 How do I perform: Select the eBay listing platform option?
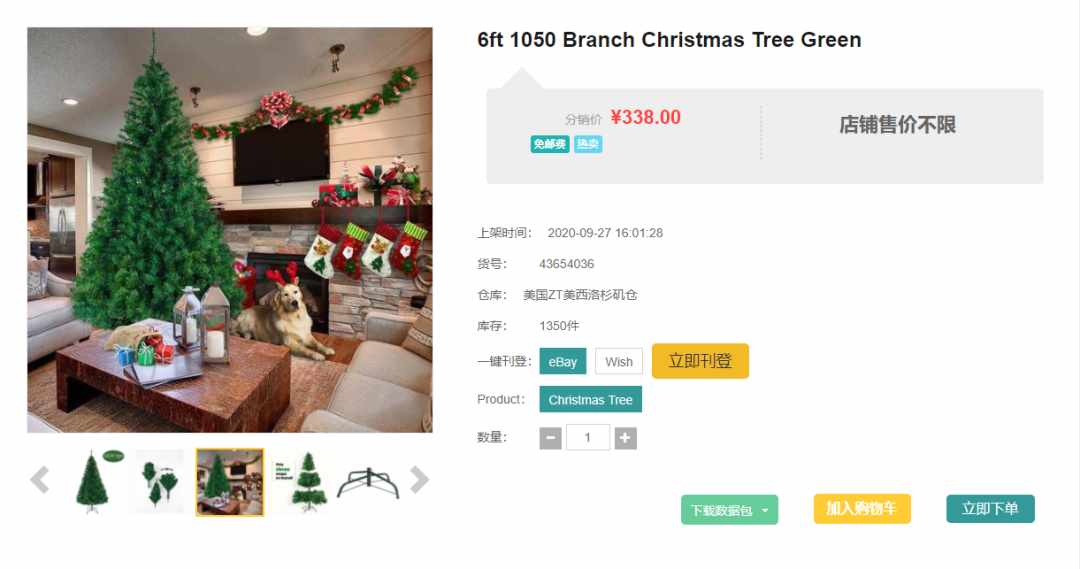(563, 362)
